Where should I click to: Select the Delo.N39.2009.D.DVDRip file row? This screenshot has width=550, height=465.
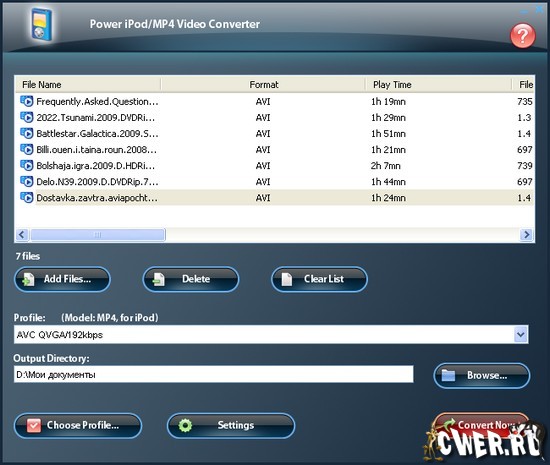point(275,182)
